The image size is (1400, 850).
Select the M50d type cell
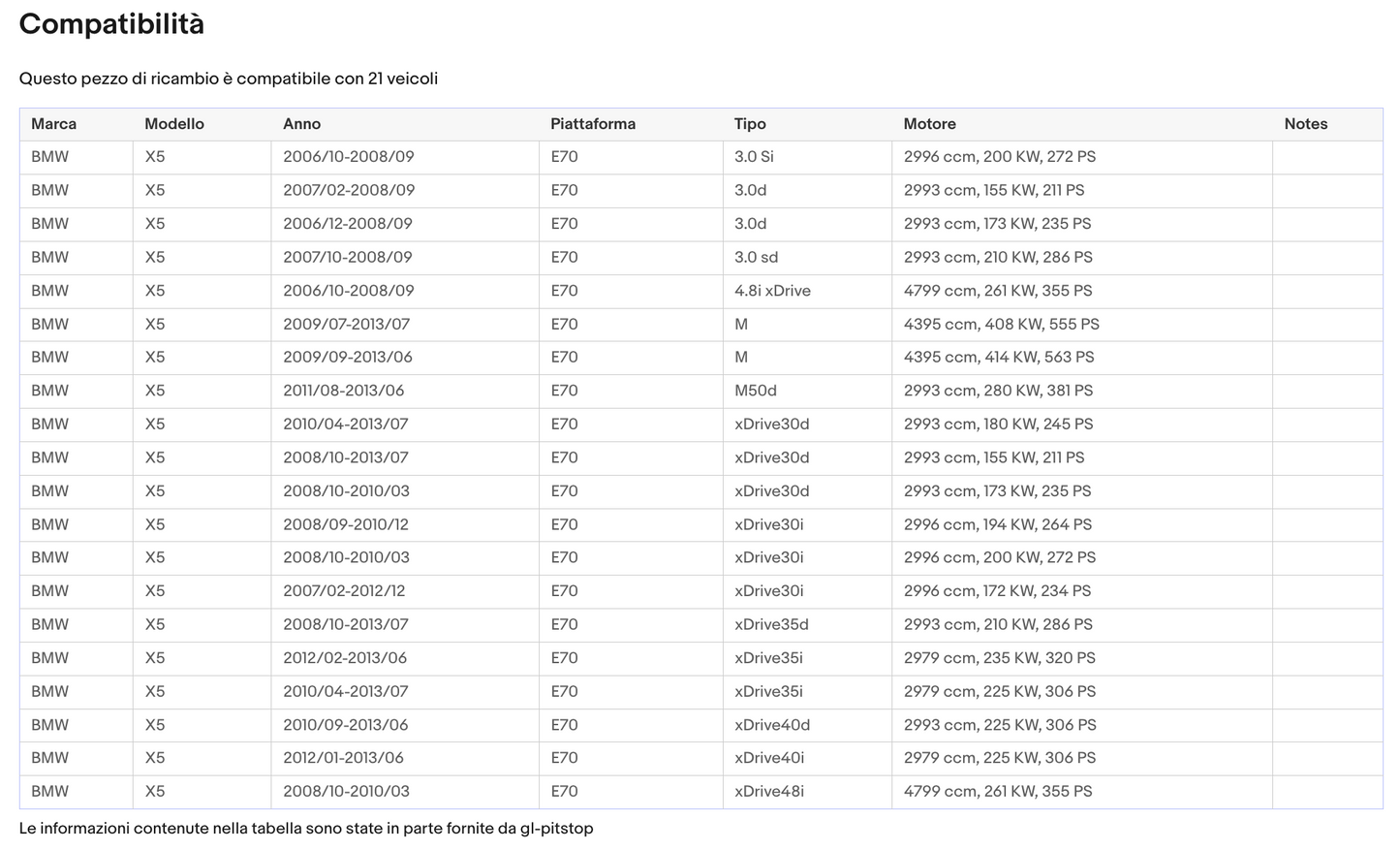pyautogui.click(x=756, y=391)
